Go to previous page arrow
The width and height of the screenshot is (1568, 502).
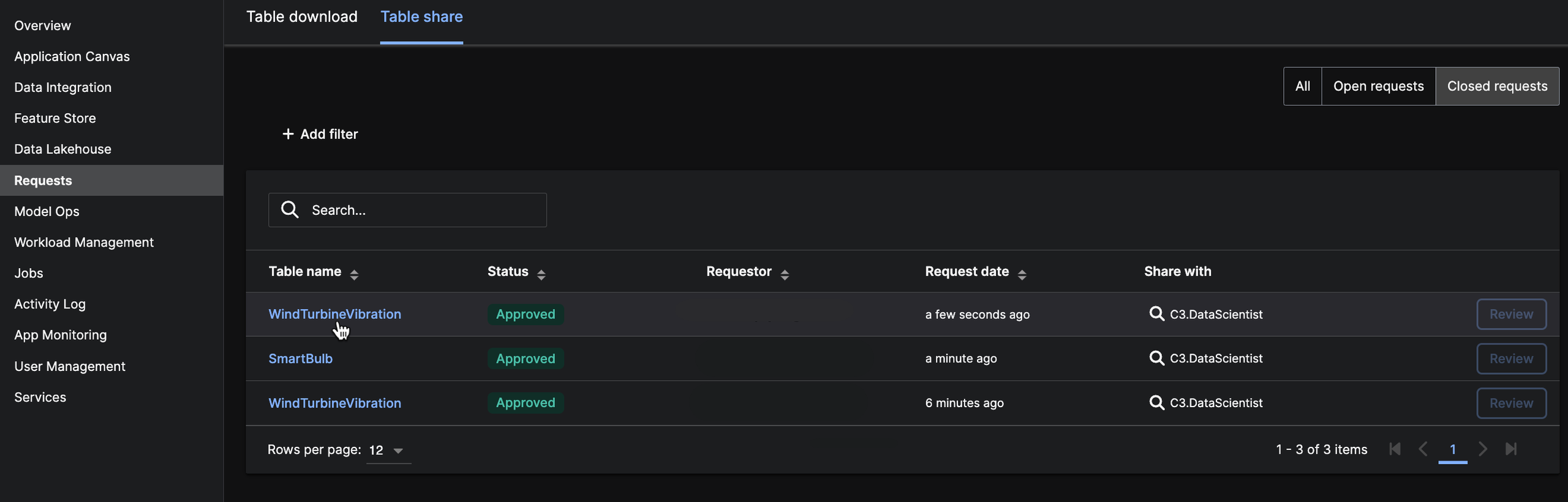pos(1423,449)
